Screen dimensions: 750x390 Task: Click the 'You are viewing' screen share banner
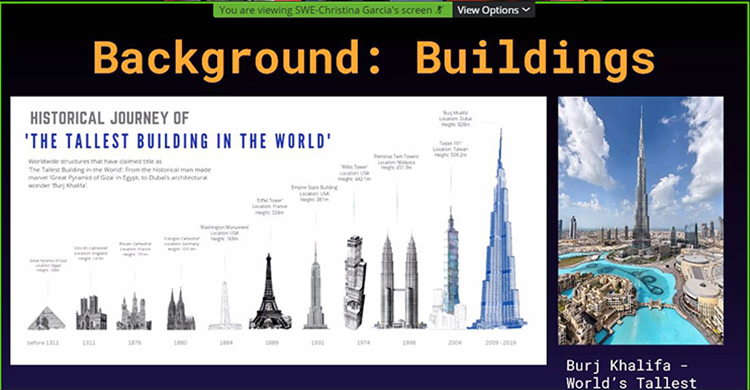point(332,10)
